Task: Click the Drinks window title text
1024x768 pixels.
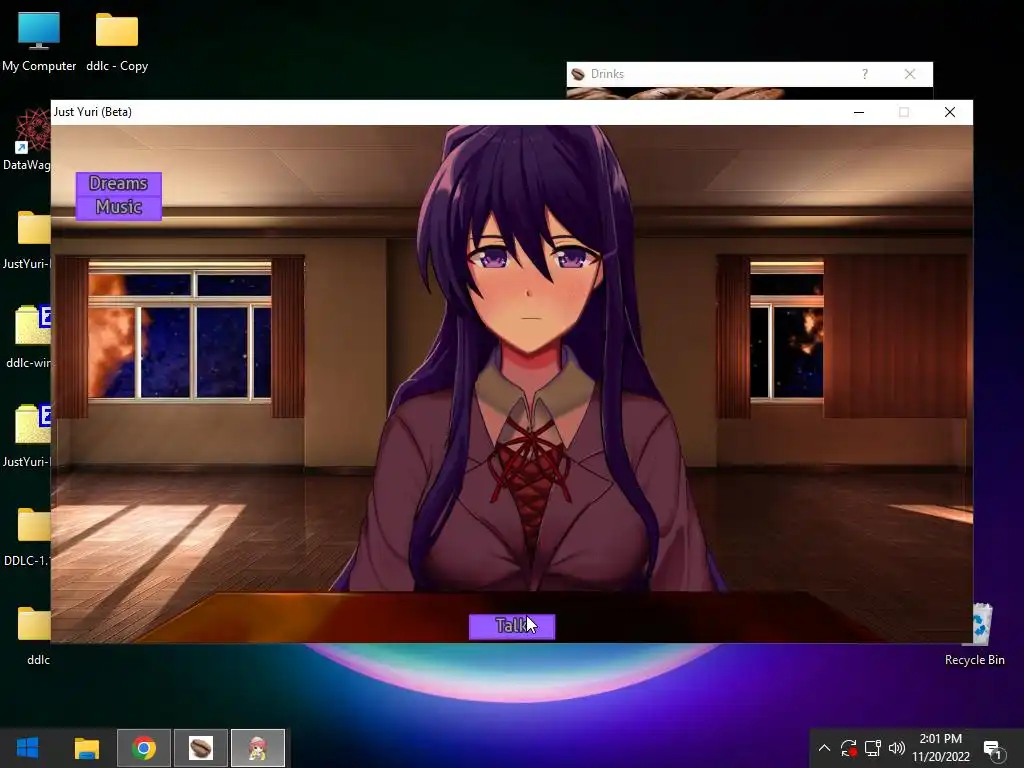Action: point(607,74)
